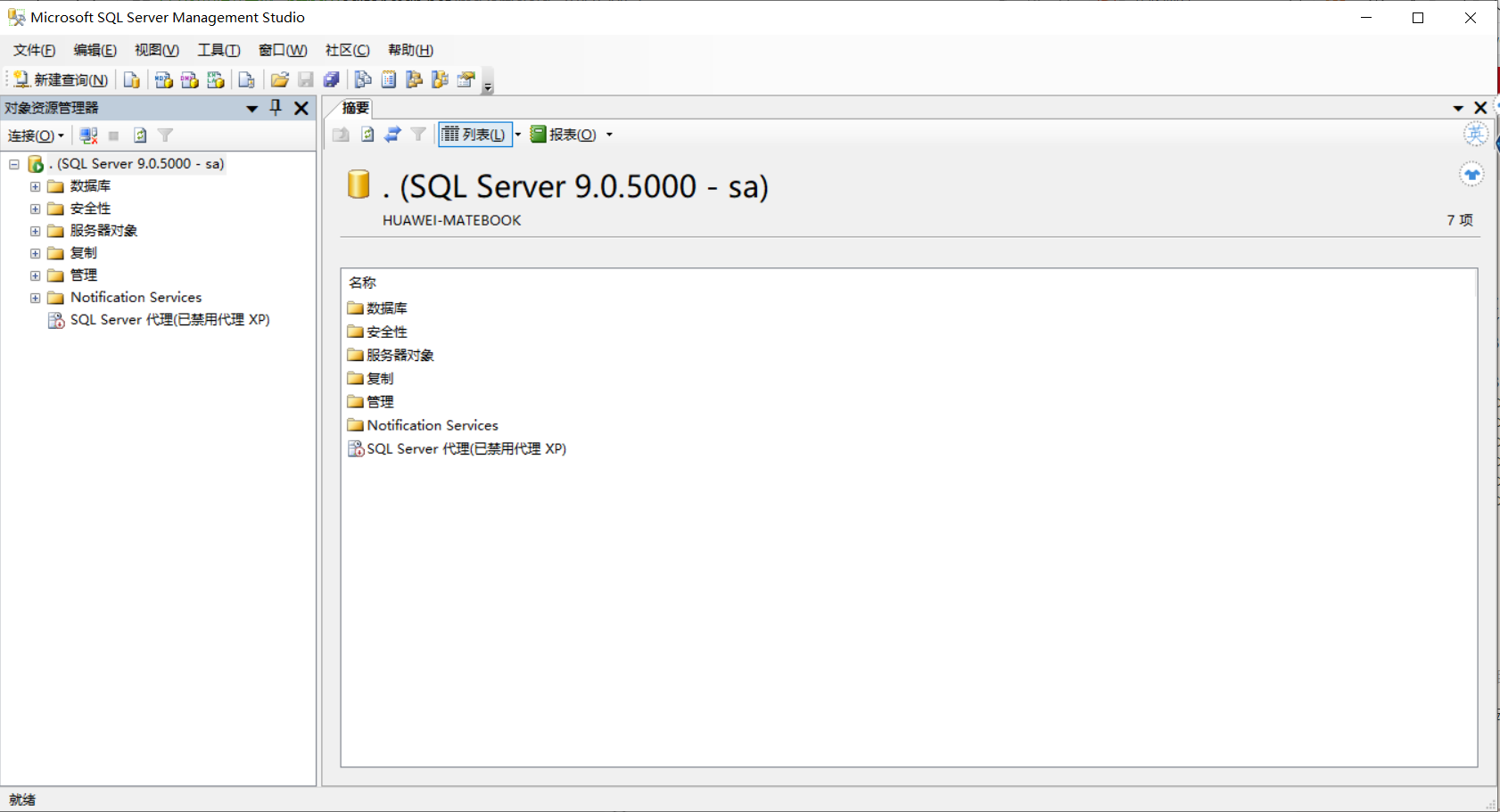Viewport: 1500px width, 812px height.
Task: Click the Stop square icon in Object Explorer
Action: (x=113, y=135)
